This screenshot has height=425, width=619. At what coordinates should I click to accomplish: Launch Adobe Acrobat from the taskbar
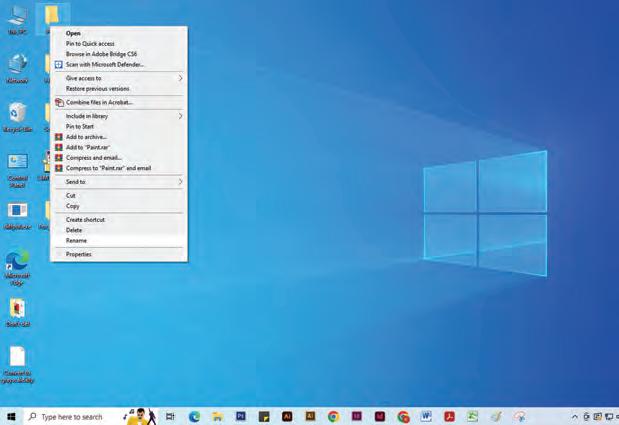tap(449, 416)
